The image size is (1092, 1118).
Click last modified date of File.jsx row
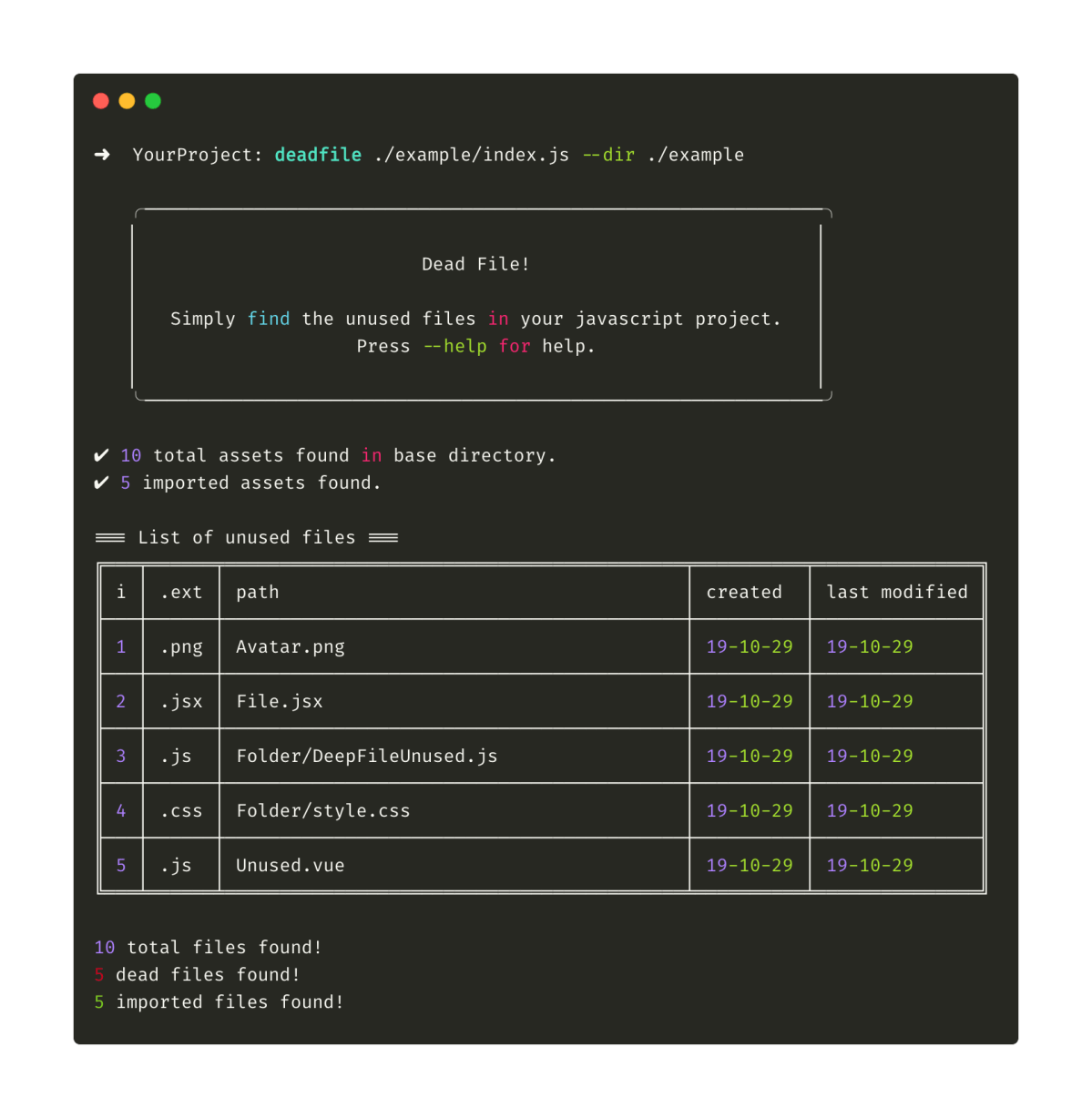click(870, 701)
